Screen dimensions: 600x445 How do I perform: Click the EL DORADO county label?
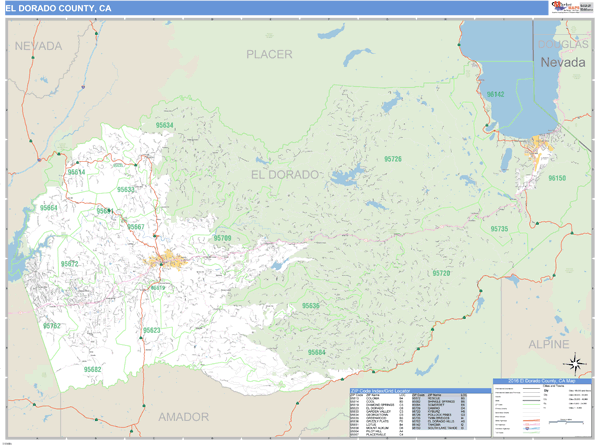pos(285,175)
